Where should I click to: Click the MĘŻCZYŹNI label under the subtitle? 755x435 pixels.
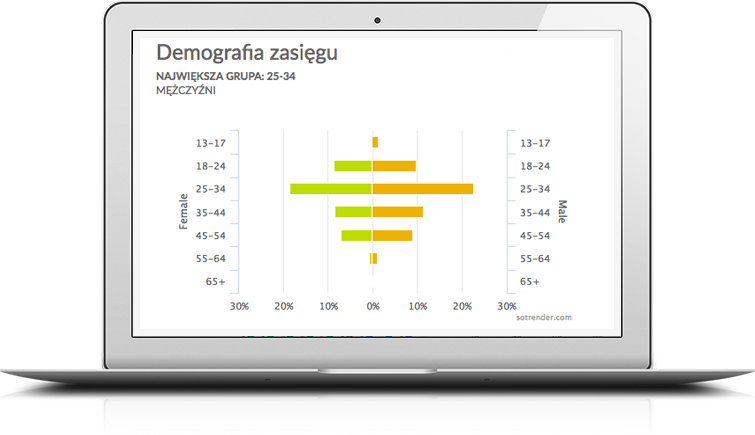186,90
